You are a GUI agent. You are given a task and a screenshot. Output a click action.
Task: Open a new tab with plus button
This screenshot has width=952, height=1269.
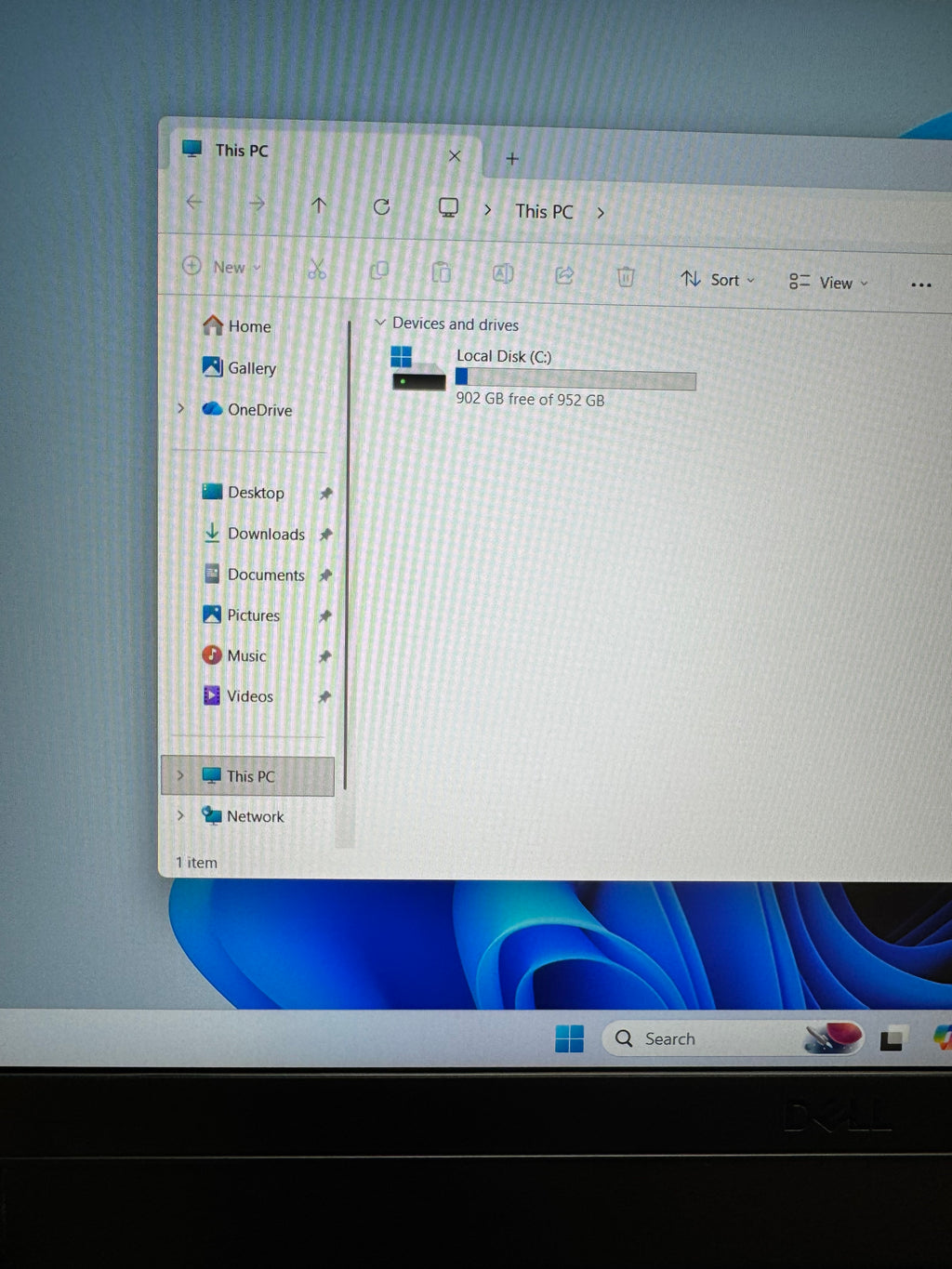511,159
